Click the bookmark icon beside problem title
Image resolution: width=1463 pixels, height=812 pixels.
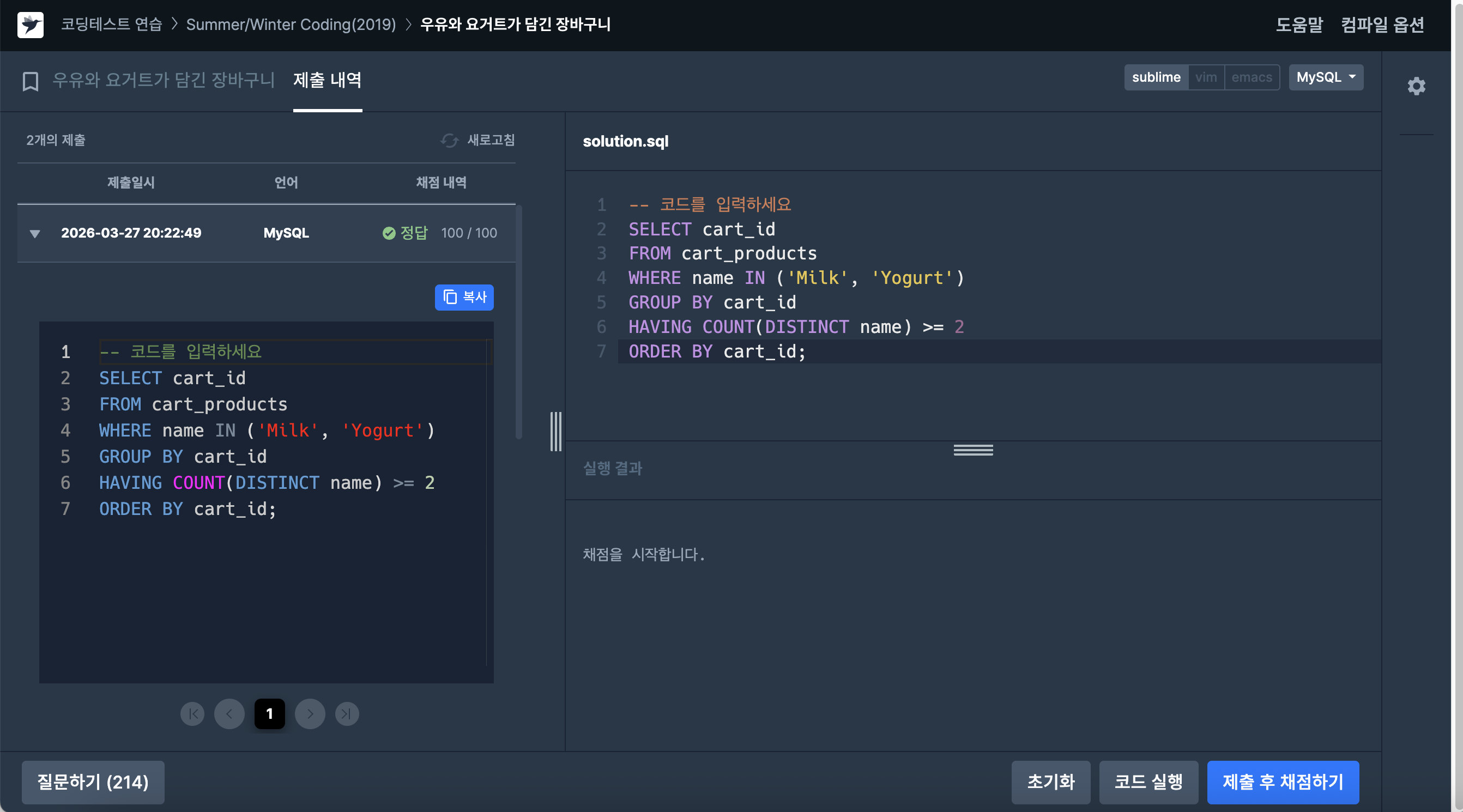[30, 81]
